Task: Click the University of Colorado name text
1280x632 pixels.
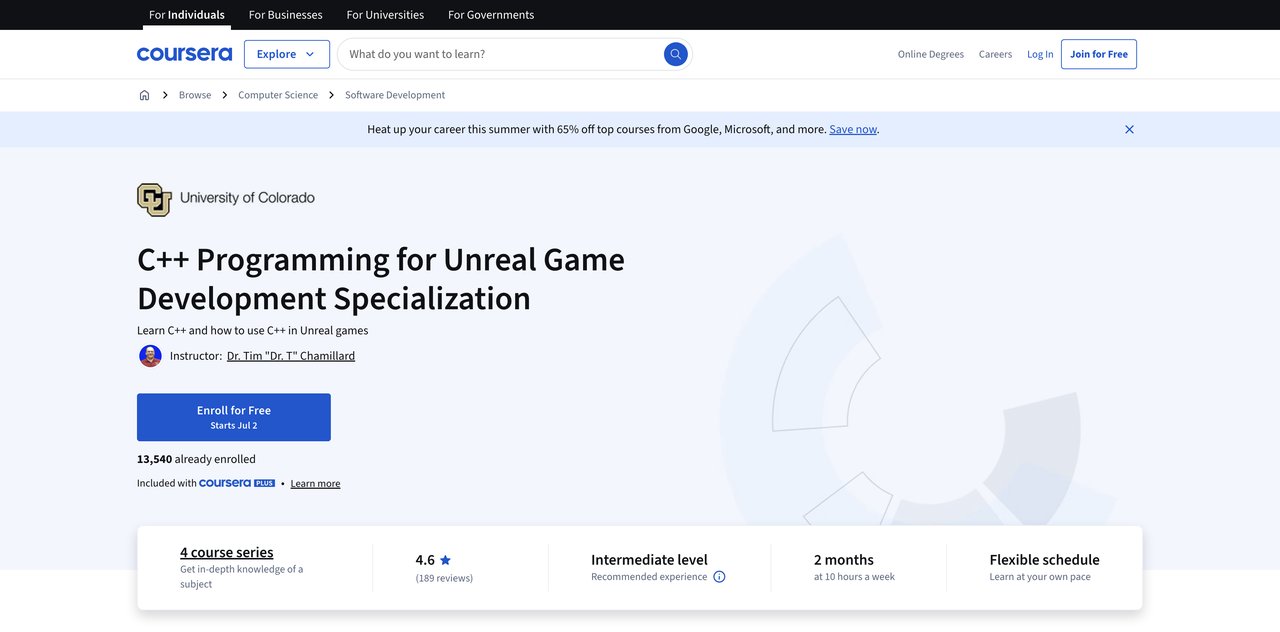Action: 247,198
